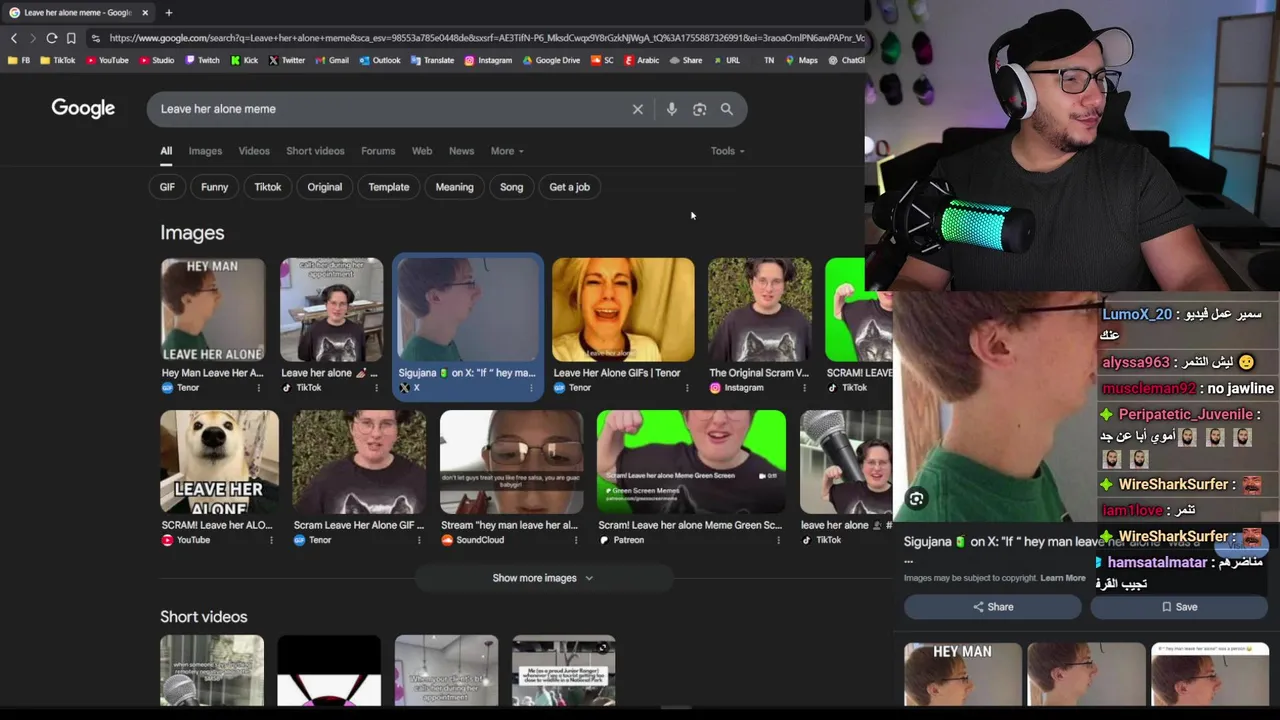Screen dimensions: 1280x720
Task: Click the Google logo
Action: 83,109
